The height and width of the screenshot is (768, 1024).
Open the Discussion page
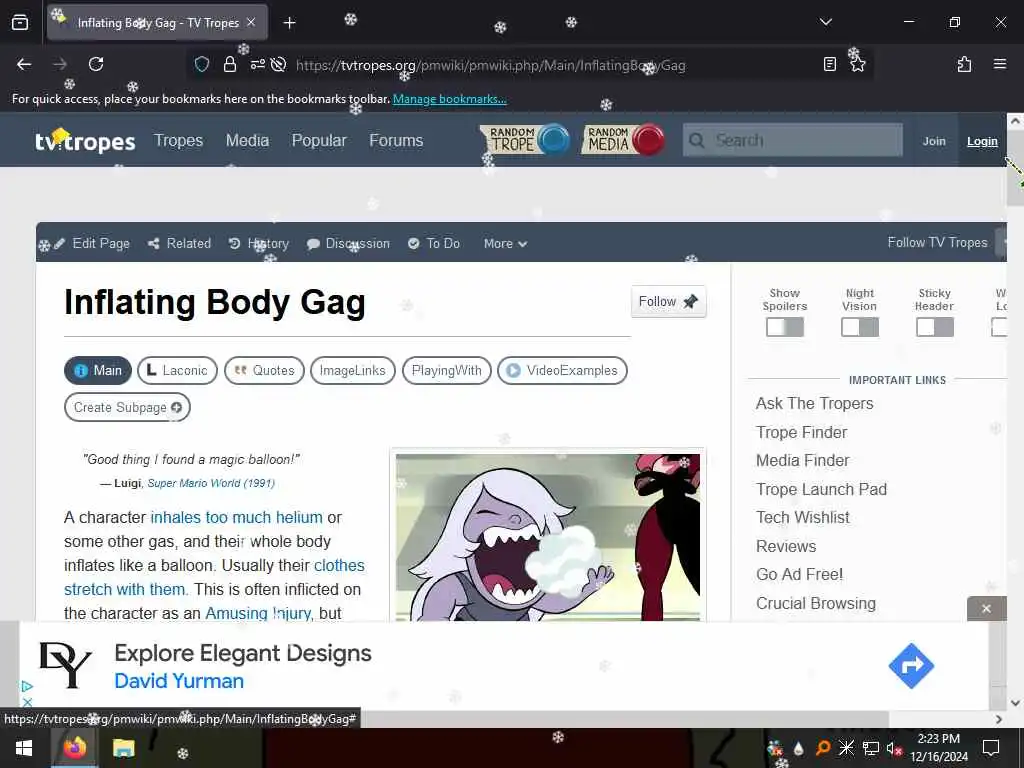(349, 243)
